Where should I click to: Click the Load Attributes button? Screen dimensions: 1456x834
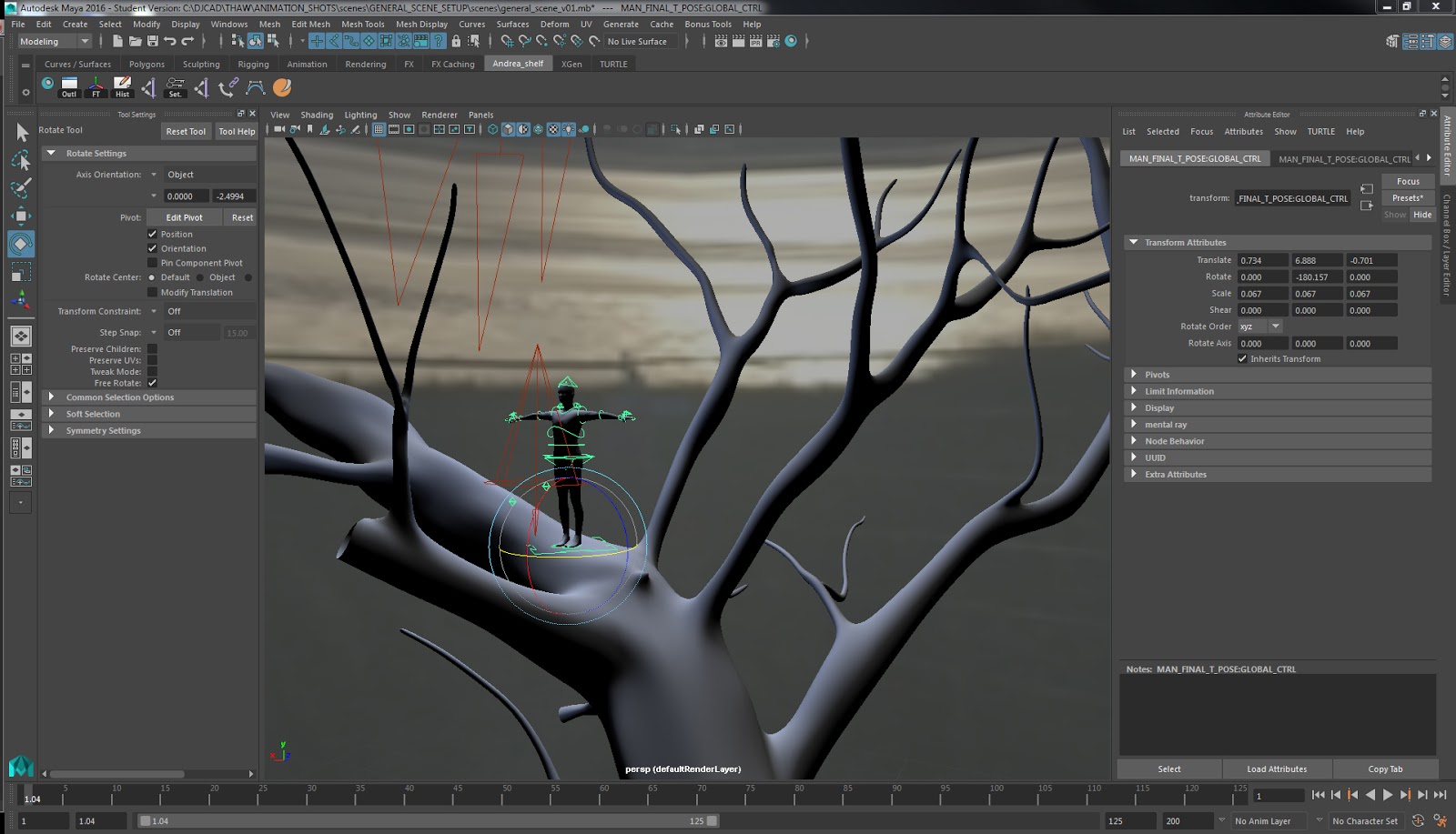(1276, 769)
